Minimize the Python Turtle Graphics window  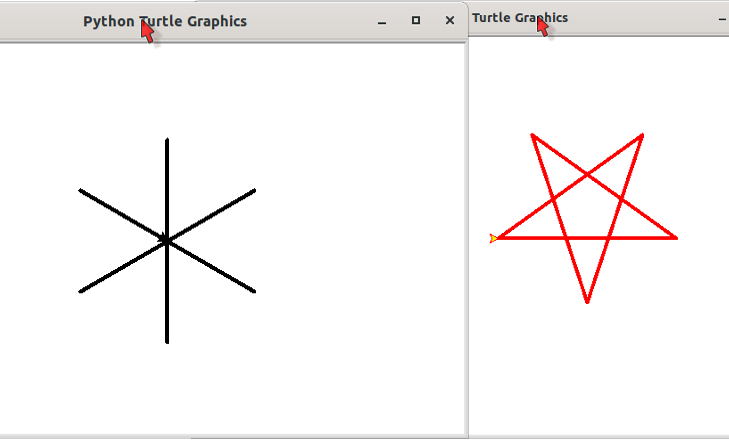point(382,21)
